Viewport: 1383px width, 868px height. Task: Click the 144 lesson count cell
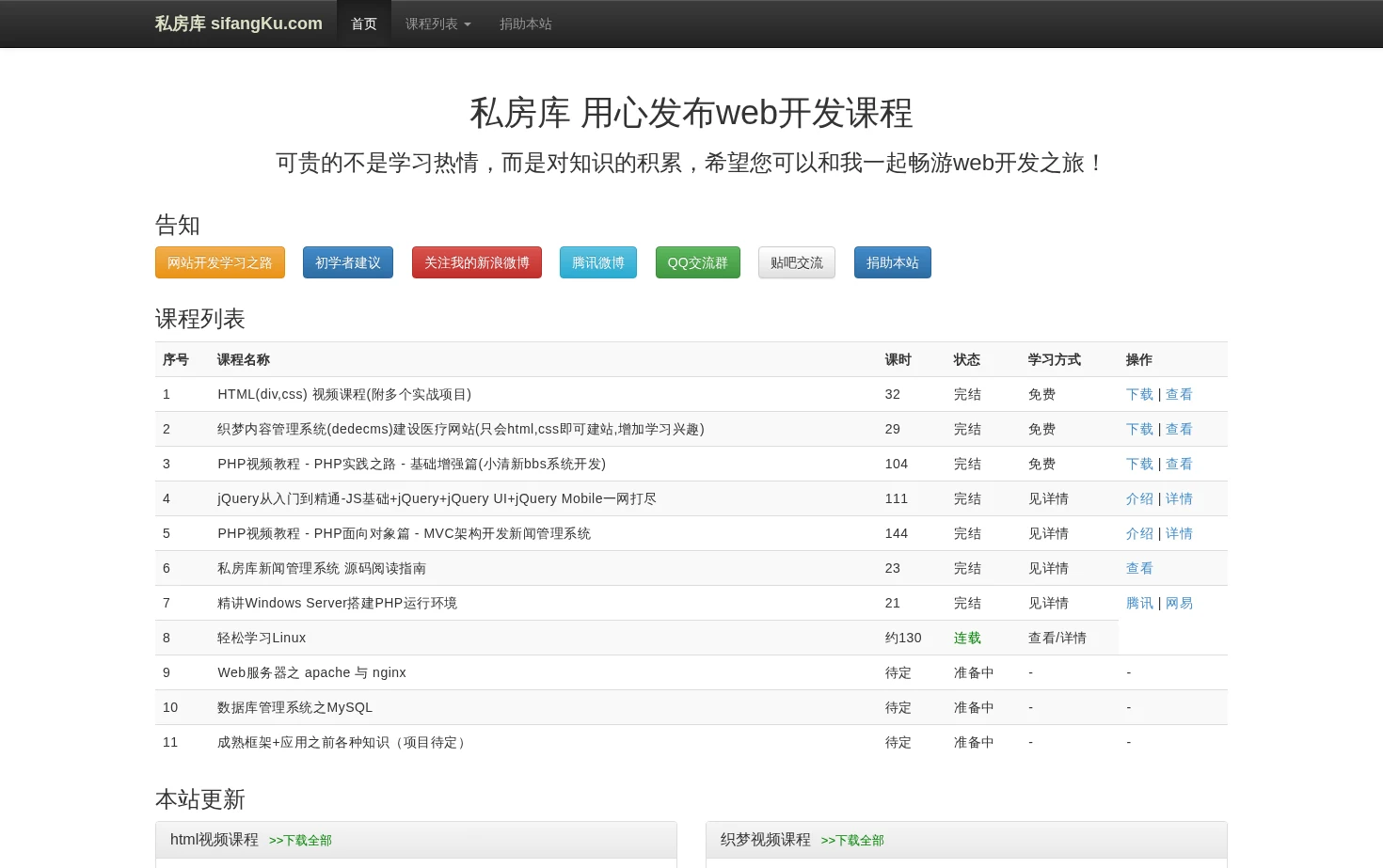point(897,533)
